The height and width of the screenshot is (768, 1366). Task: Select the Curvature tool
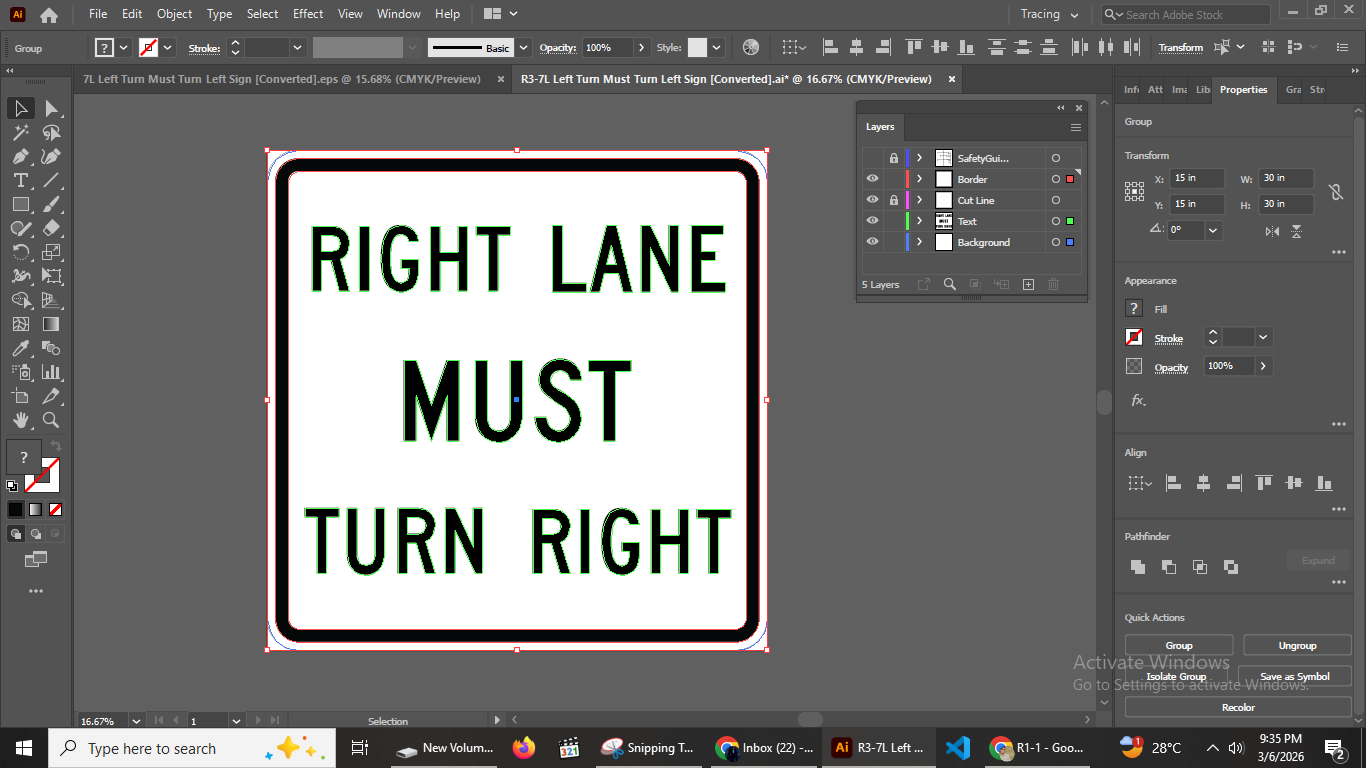click(x=51, y=156)
